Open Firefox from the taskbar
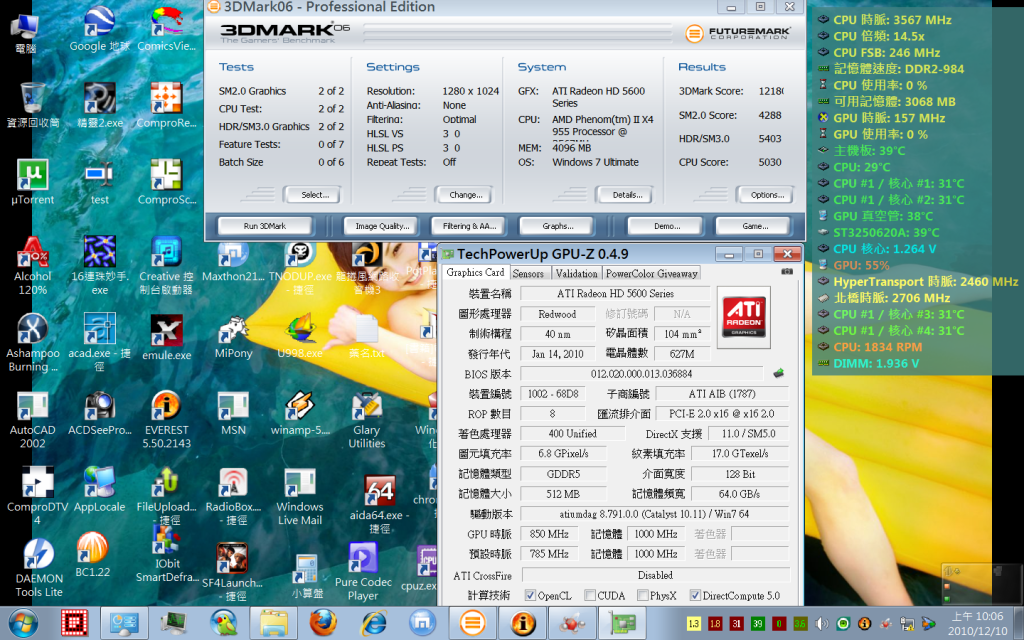The width and height of the screenshot is (1024, 640). tap(323, 623)
